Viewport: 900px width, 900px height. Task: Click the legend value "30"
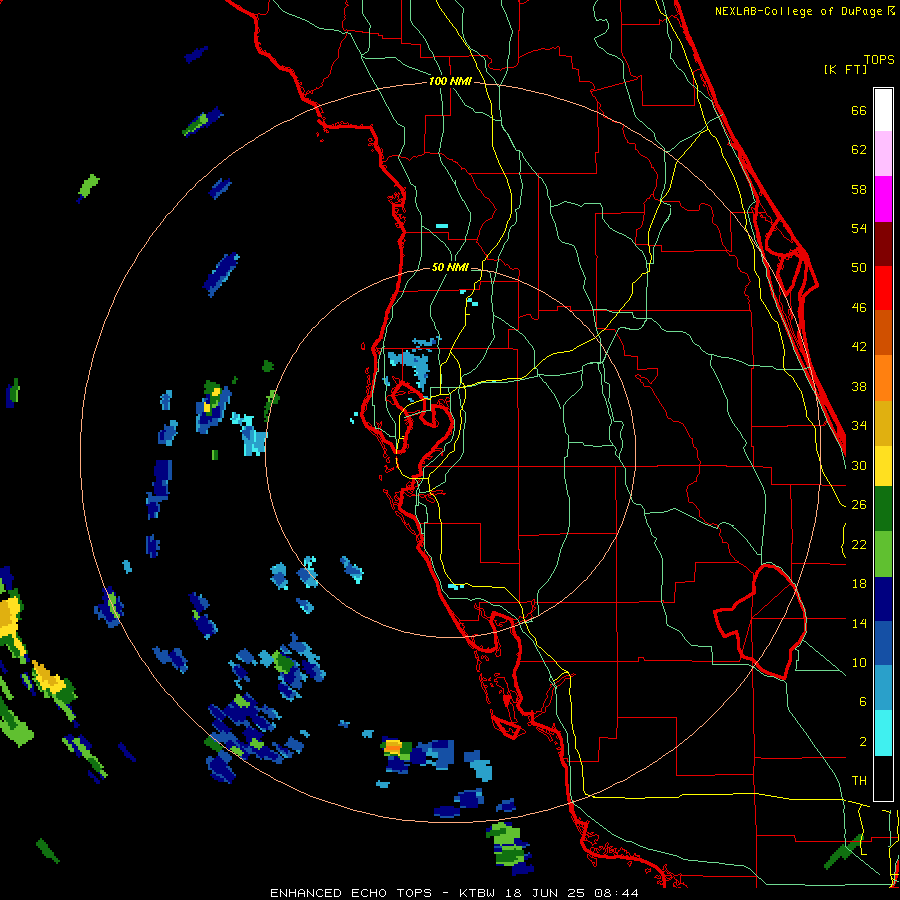[859, 465]
